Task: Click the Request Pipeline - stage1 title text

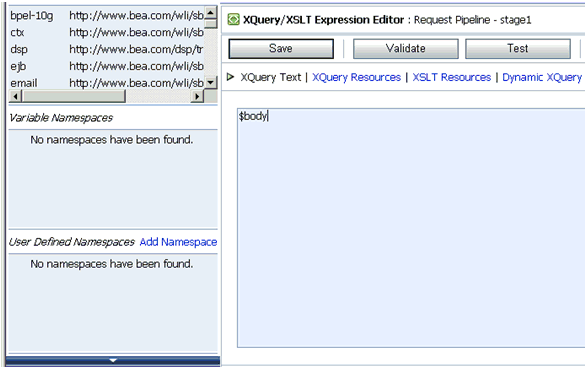Action: [472, 20]
